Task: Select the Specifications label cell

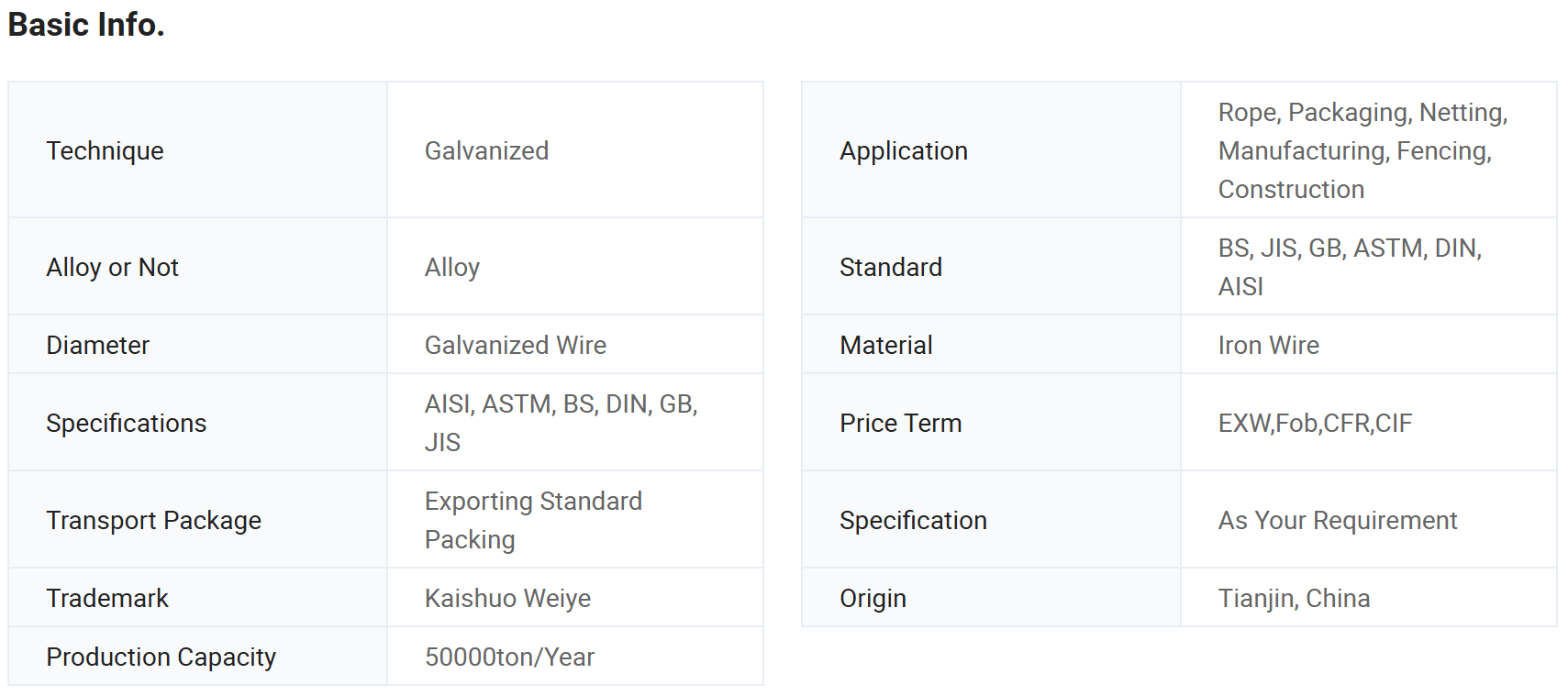Action: (198, 423)
